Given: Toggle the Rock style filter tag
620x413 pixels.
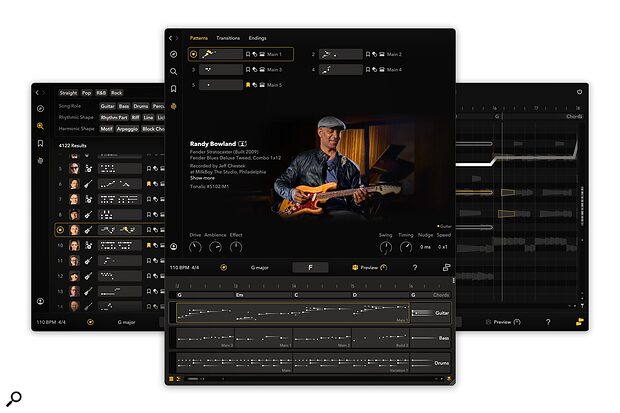Looking at the screenshot, I should tap(117, 92).
